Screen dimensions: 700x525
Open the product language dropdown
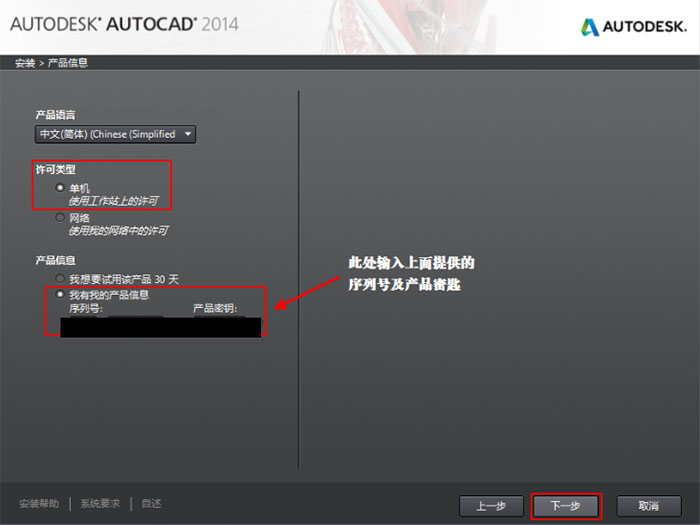(115, 134)
